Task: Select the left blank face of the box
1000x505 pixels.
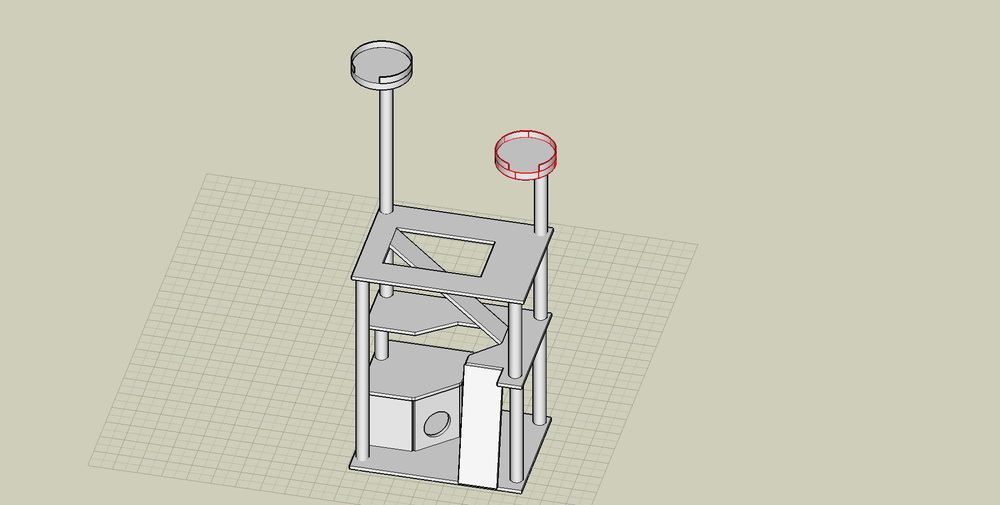Action: click(391, 421)
